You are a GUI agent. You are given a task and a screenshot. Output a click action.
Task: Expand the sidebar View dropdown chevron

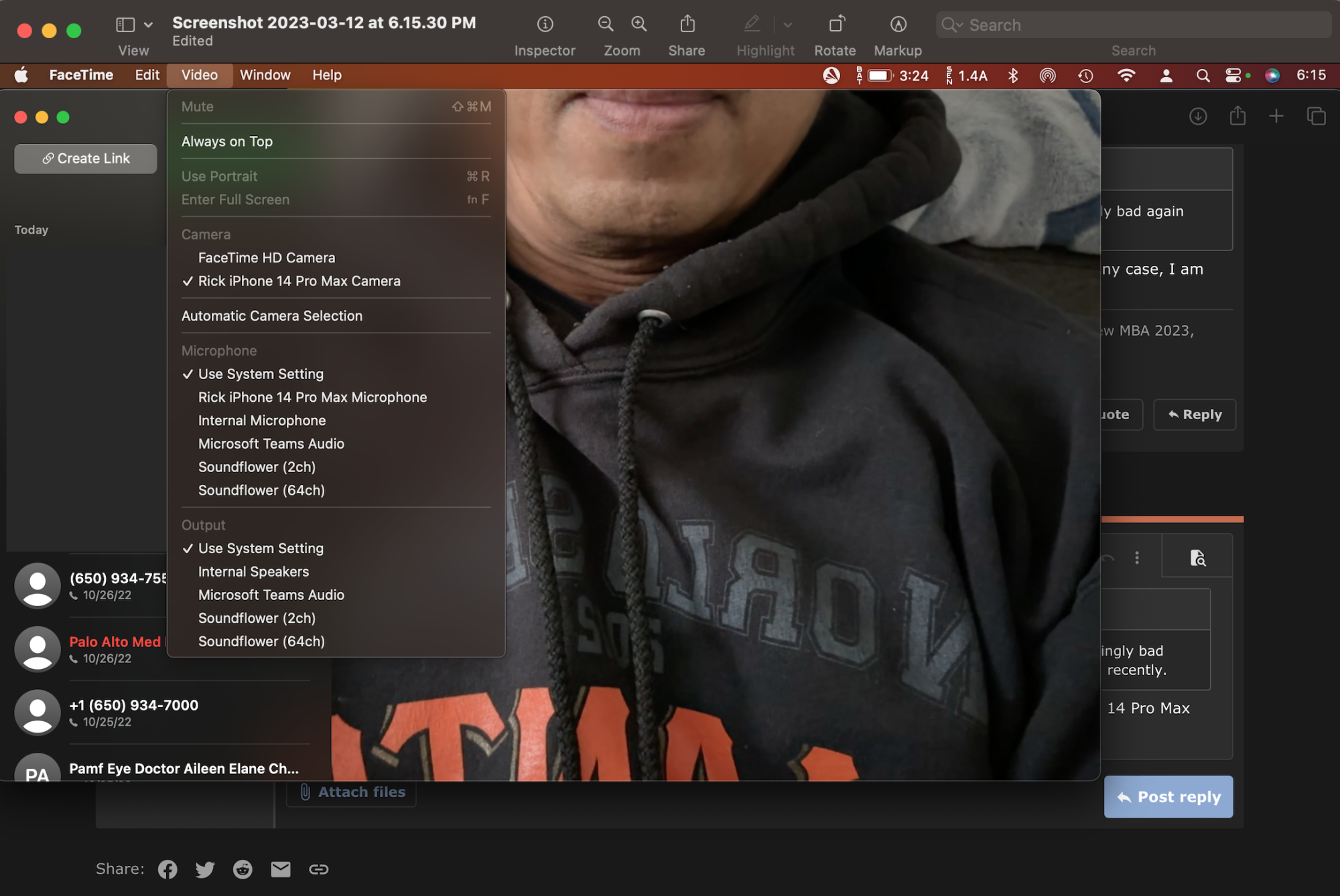coord(148,25)
